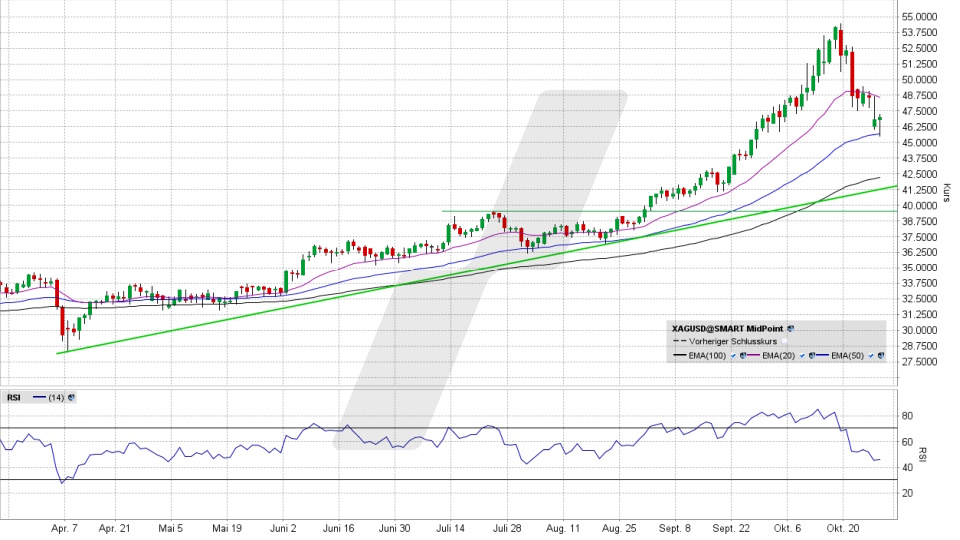Toggle off the EMA(50) checkbox
Viewport: 960px width, 540px height.
(870, 356)
